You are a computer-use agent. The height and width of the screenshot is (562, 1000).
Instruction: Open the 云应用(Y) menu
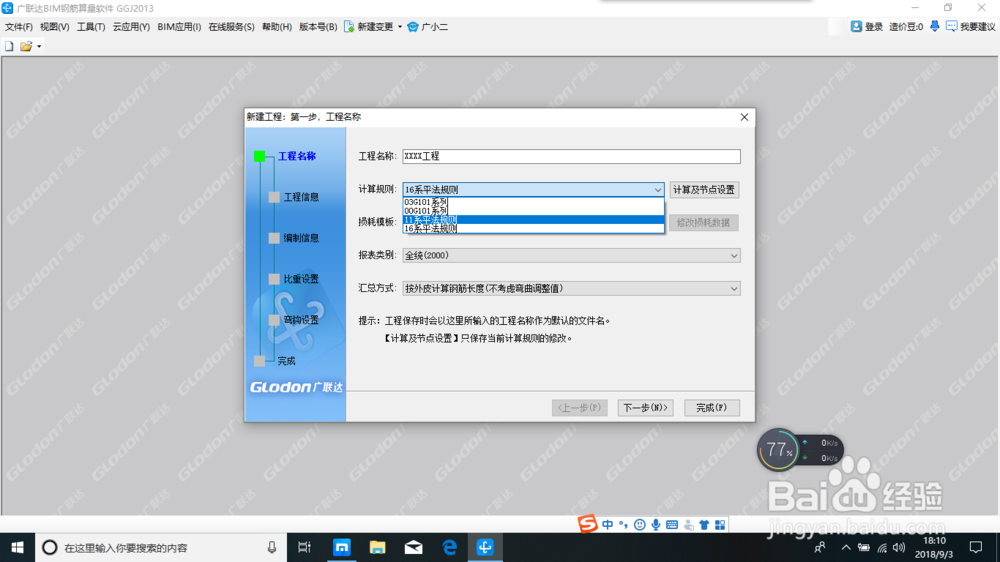click(131, 27)
